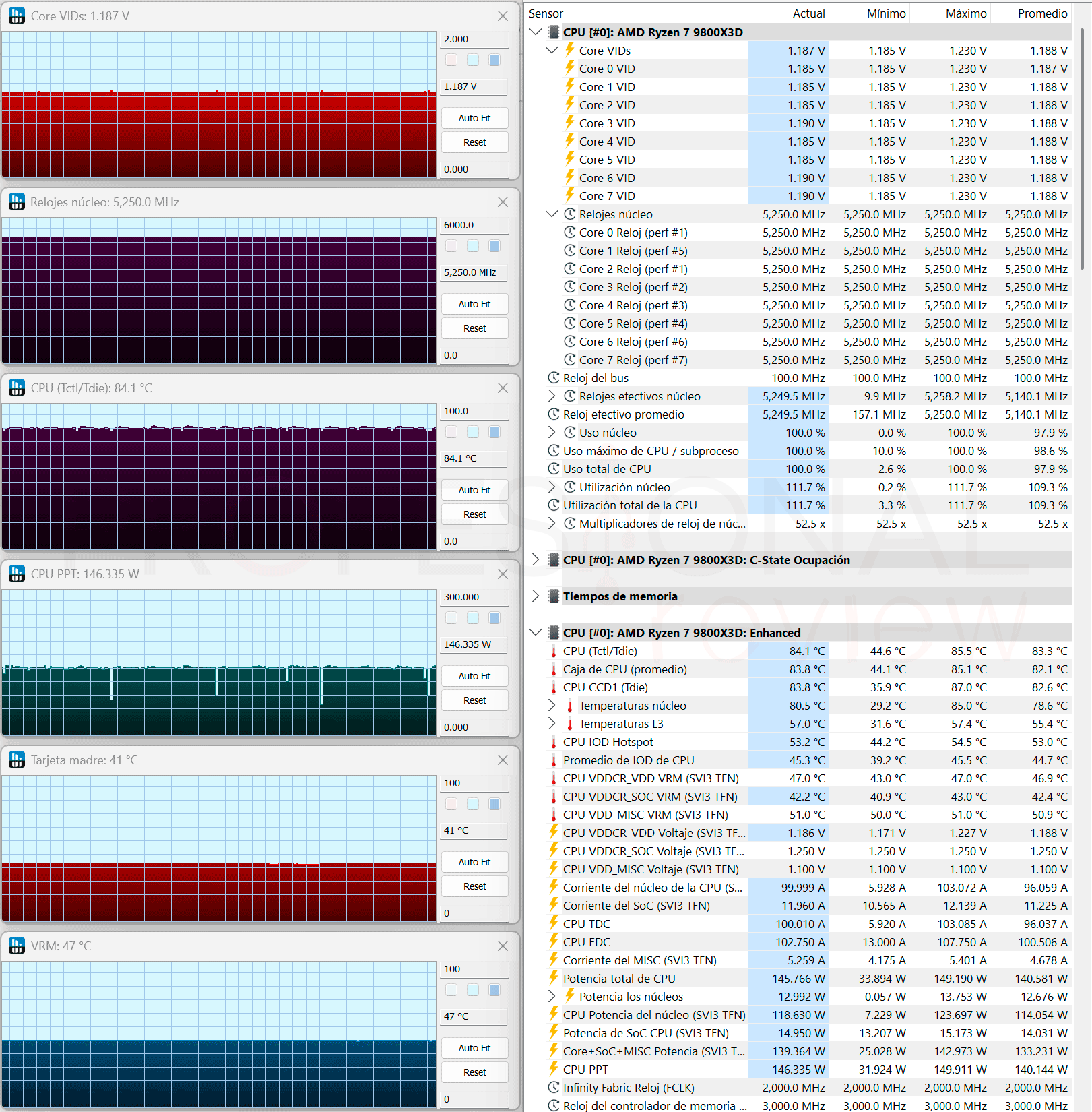This screenshot has height=1112, width=1092.
Task: Click the graph icon beside CPU PPT title
Action: (x=17, y=574)
